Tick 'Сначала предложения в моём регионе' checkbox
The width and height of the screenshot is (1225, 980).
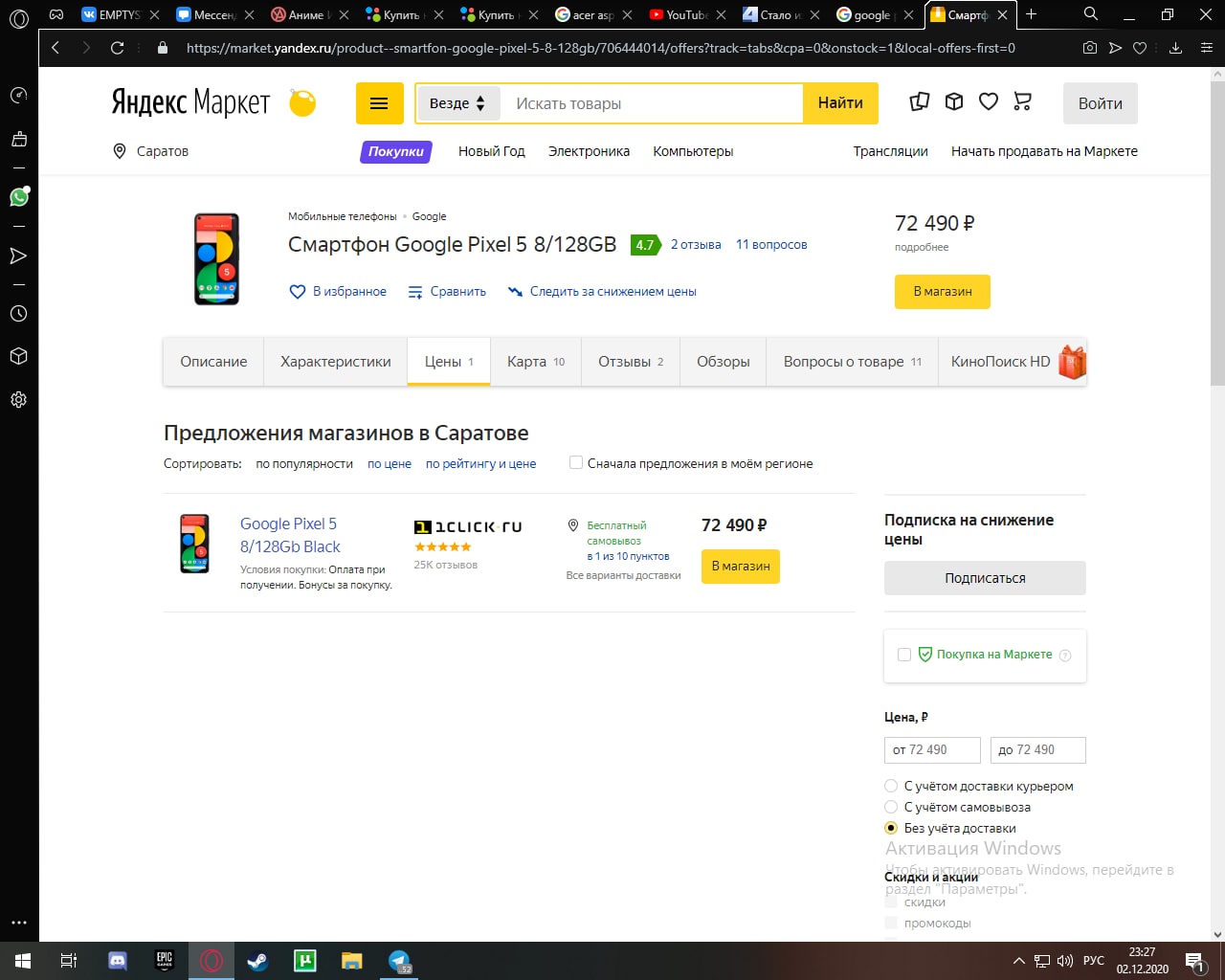pyautogui.click(x=576, y=462)
